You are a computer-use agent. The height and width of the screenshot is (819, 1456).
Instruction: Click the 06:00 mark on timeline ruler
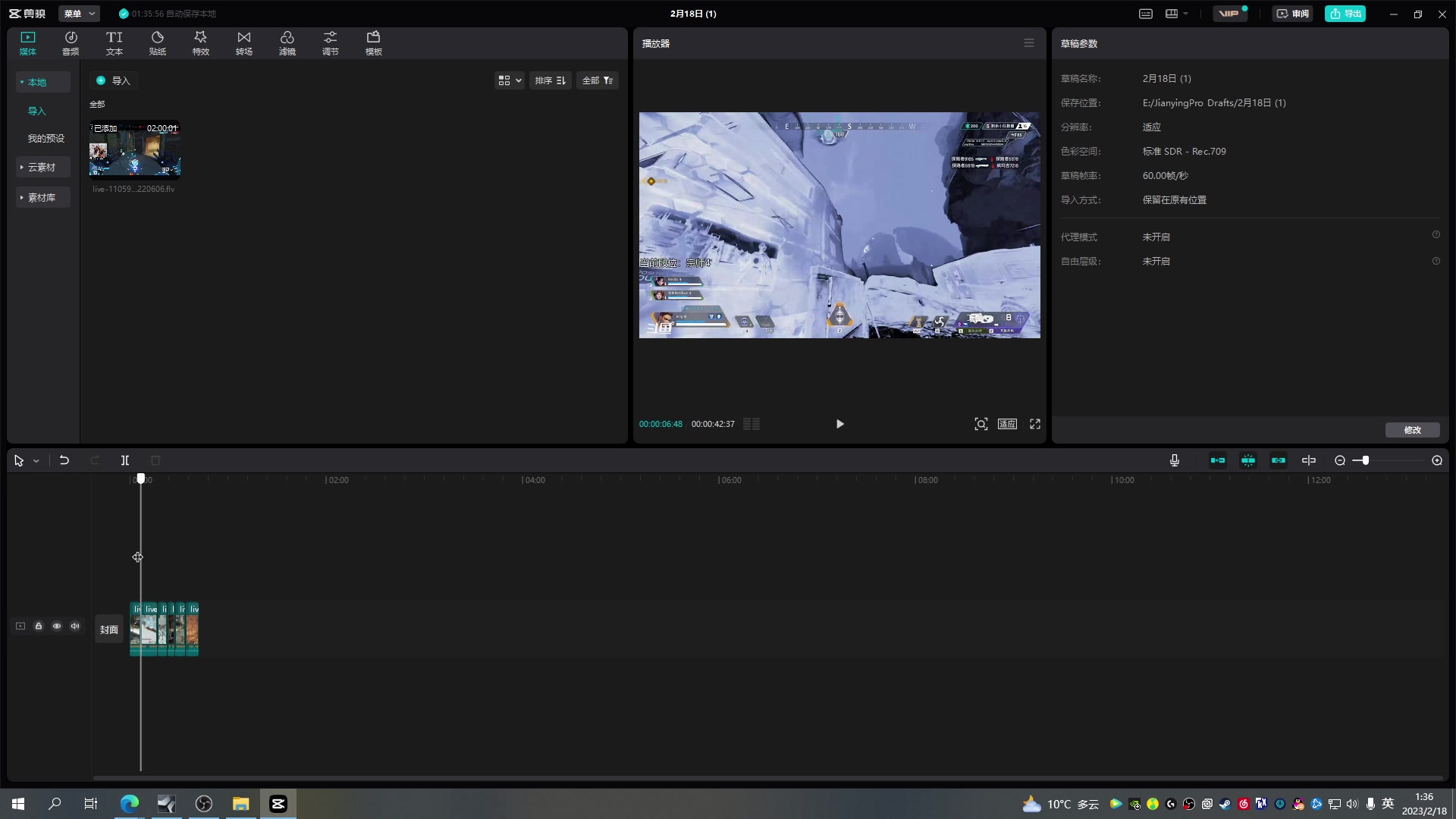click(730, 480)
